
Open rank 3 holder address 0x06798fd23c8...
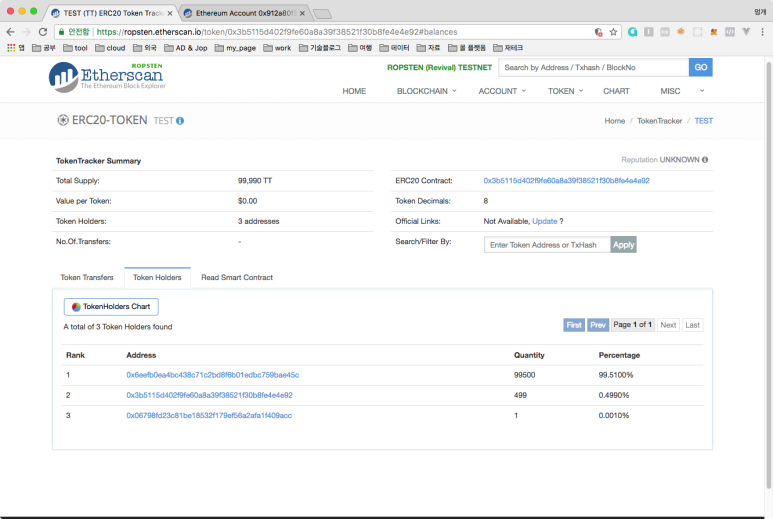[209, 415]
